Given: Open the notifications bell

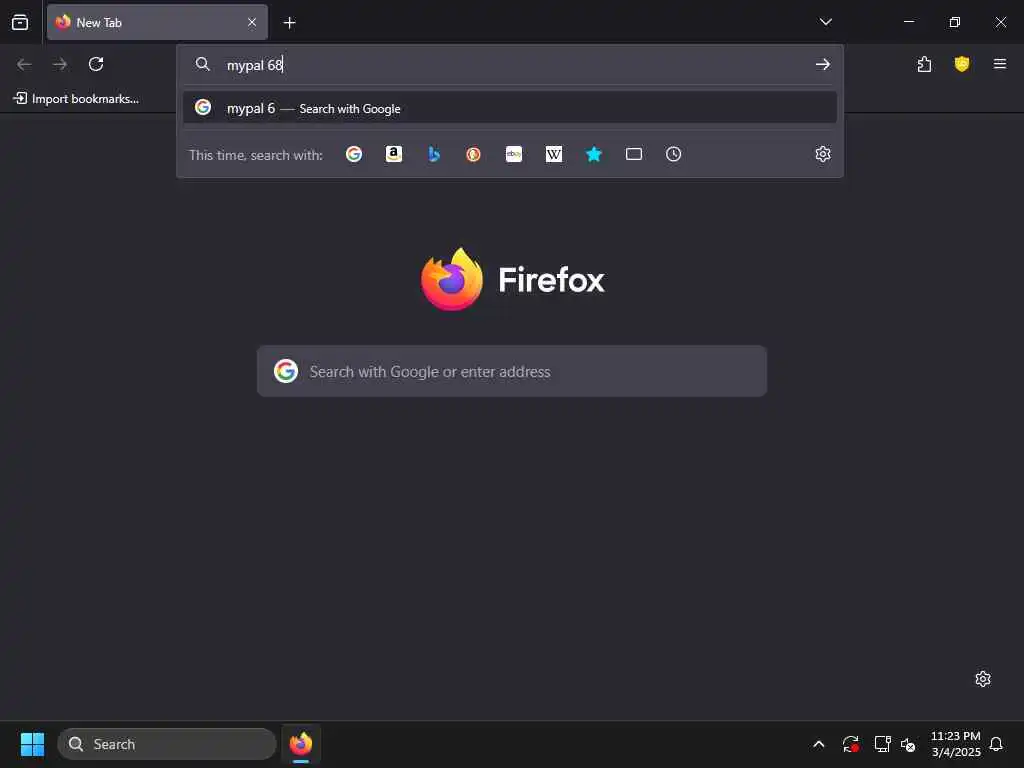Looking at the screenshot, I should coord(996,744).
